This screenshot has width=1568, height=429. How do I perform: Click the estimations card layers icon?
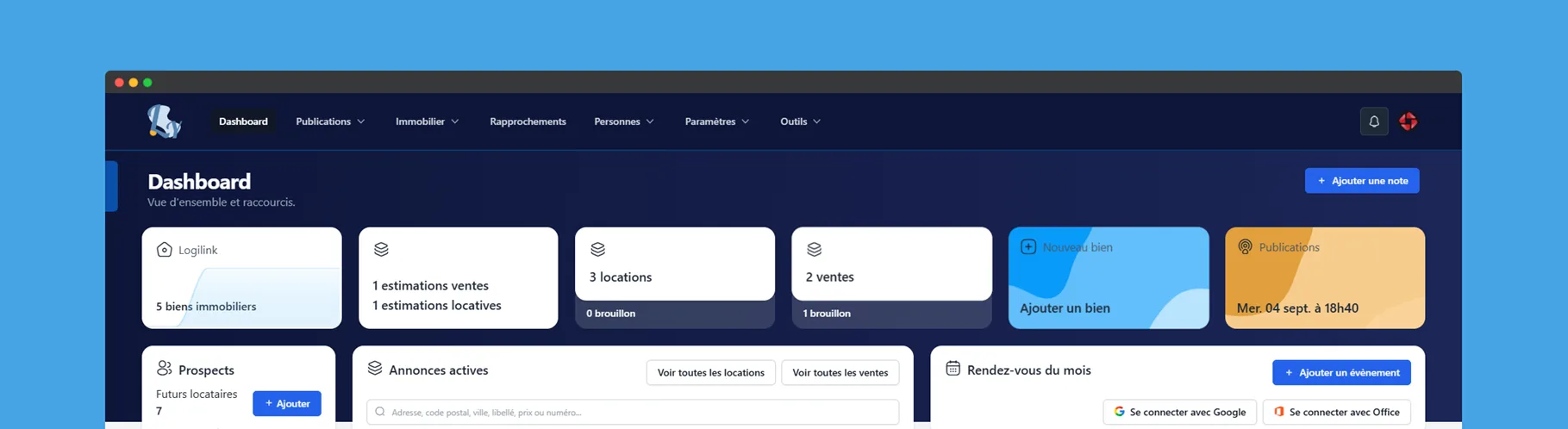coord(381,249)
